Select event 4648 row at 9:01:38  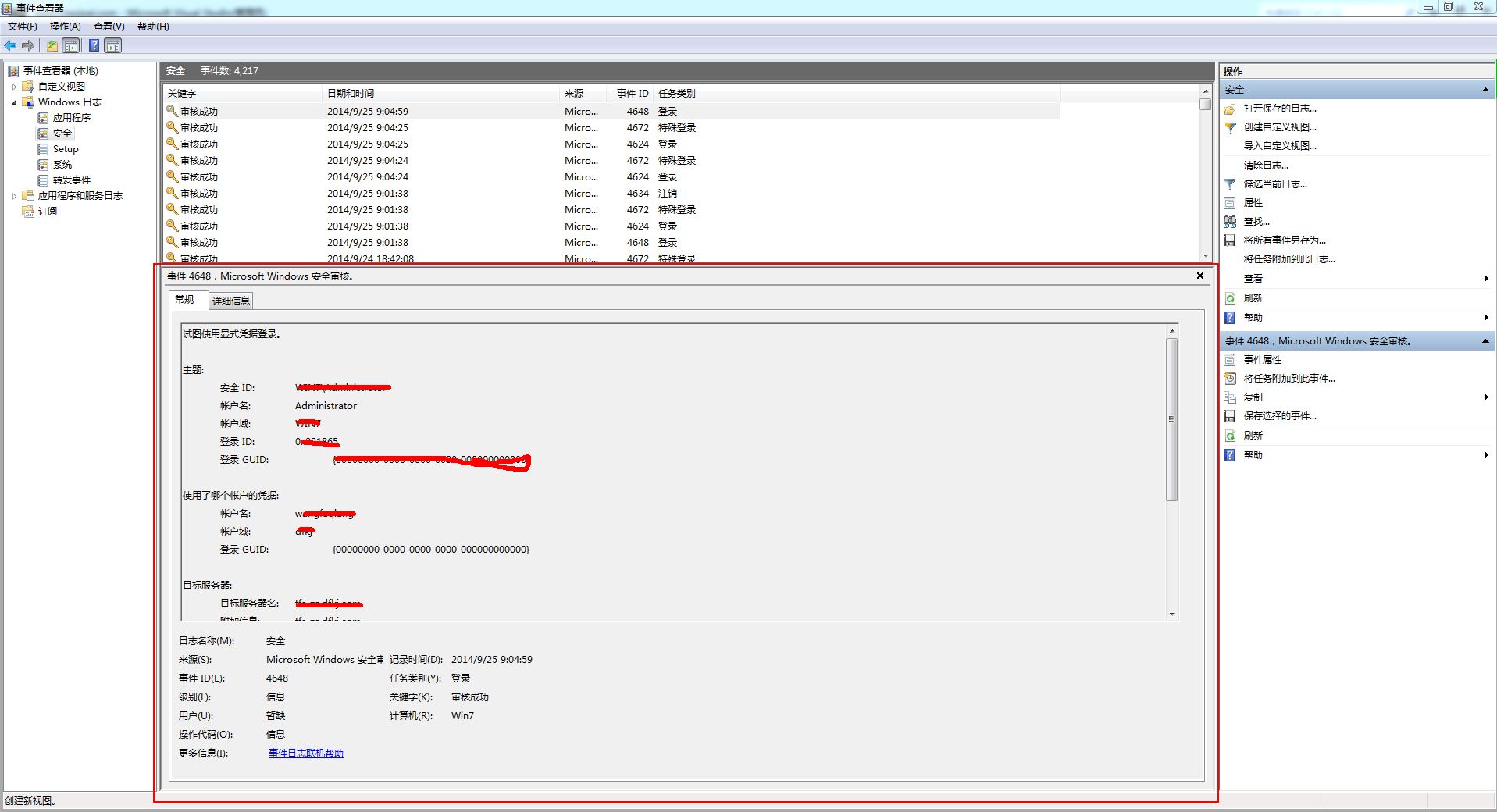click(611, 243)
